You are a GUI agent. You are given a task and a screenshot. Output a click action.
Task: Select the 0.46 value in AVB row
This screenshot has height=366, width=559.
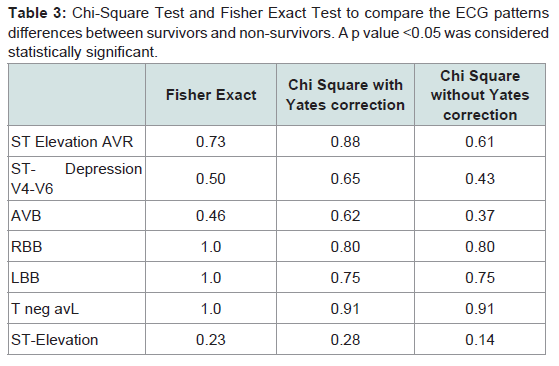(211, 216)
